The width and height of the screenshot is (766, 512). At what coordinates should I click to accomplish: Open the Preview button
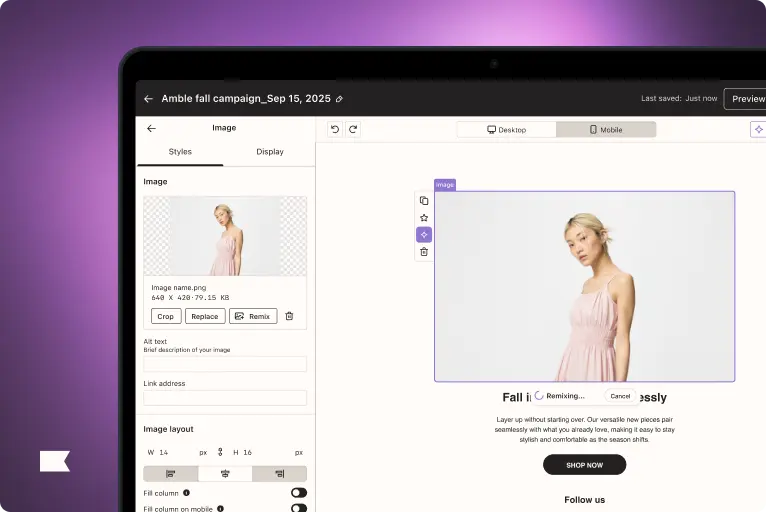coord(746,99)
